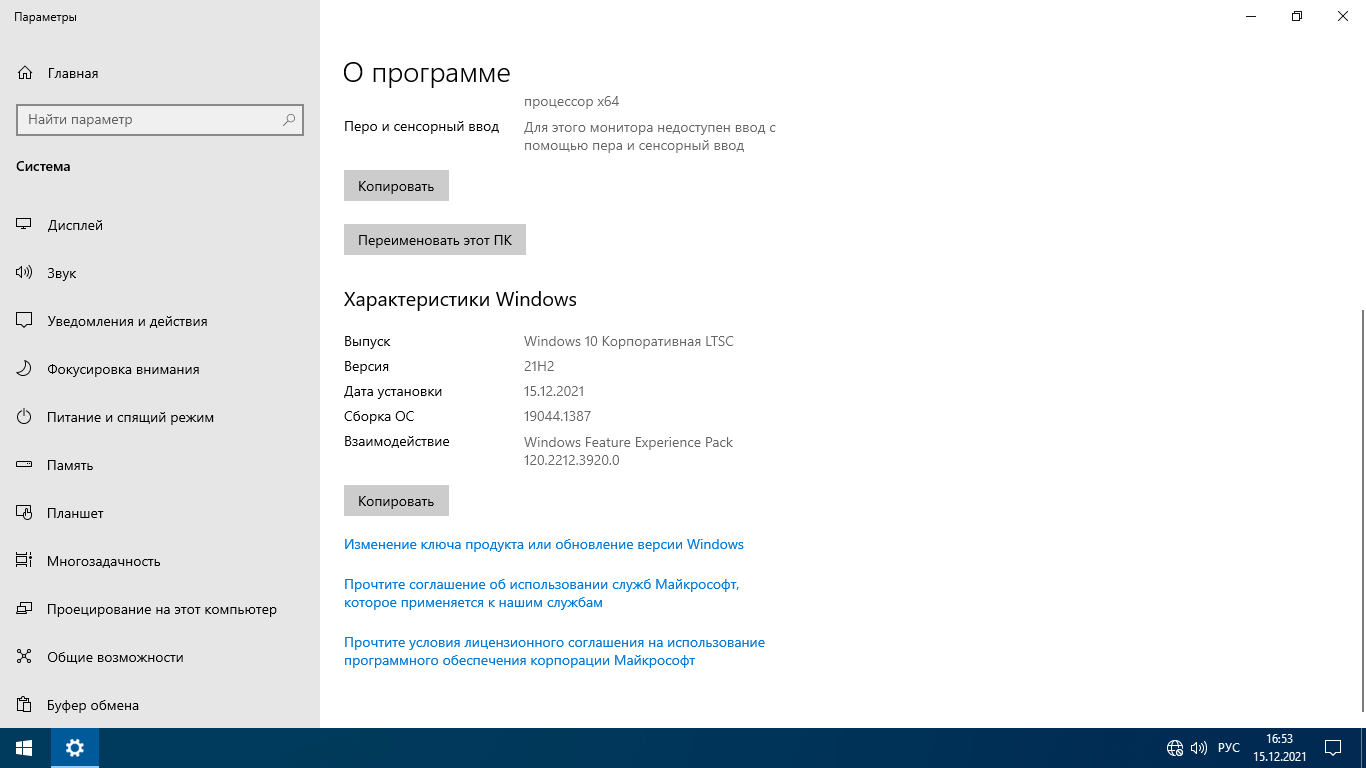Click the Дата установки label
Viewport: 1366px width, 768px height.
[x=393, y=391]
